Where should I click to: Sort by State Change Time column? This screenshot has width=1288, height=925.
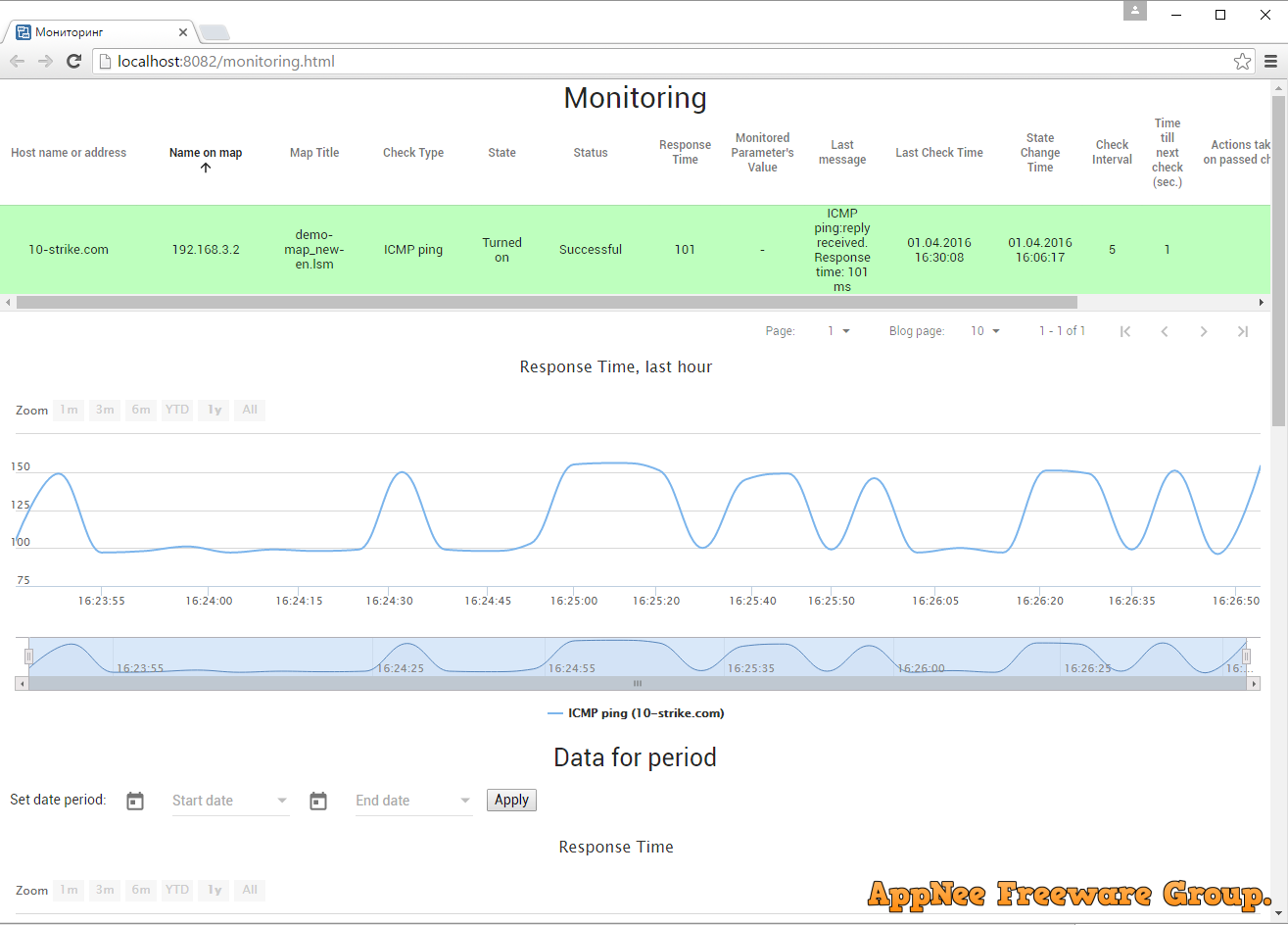pos(1040,153)
